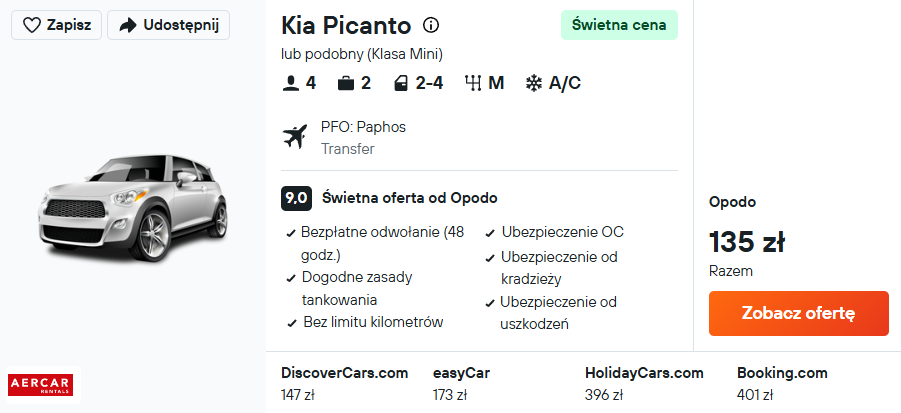Click the air conditioning snowflake icon
Viewport: 901px width, 413px height.
[534, 83]
